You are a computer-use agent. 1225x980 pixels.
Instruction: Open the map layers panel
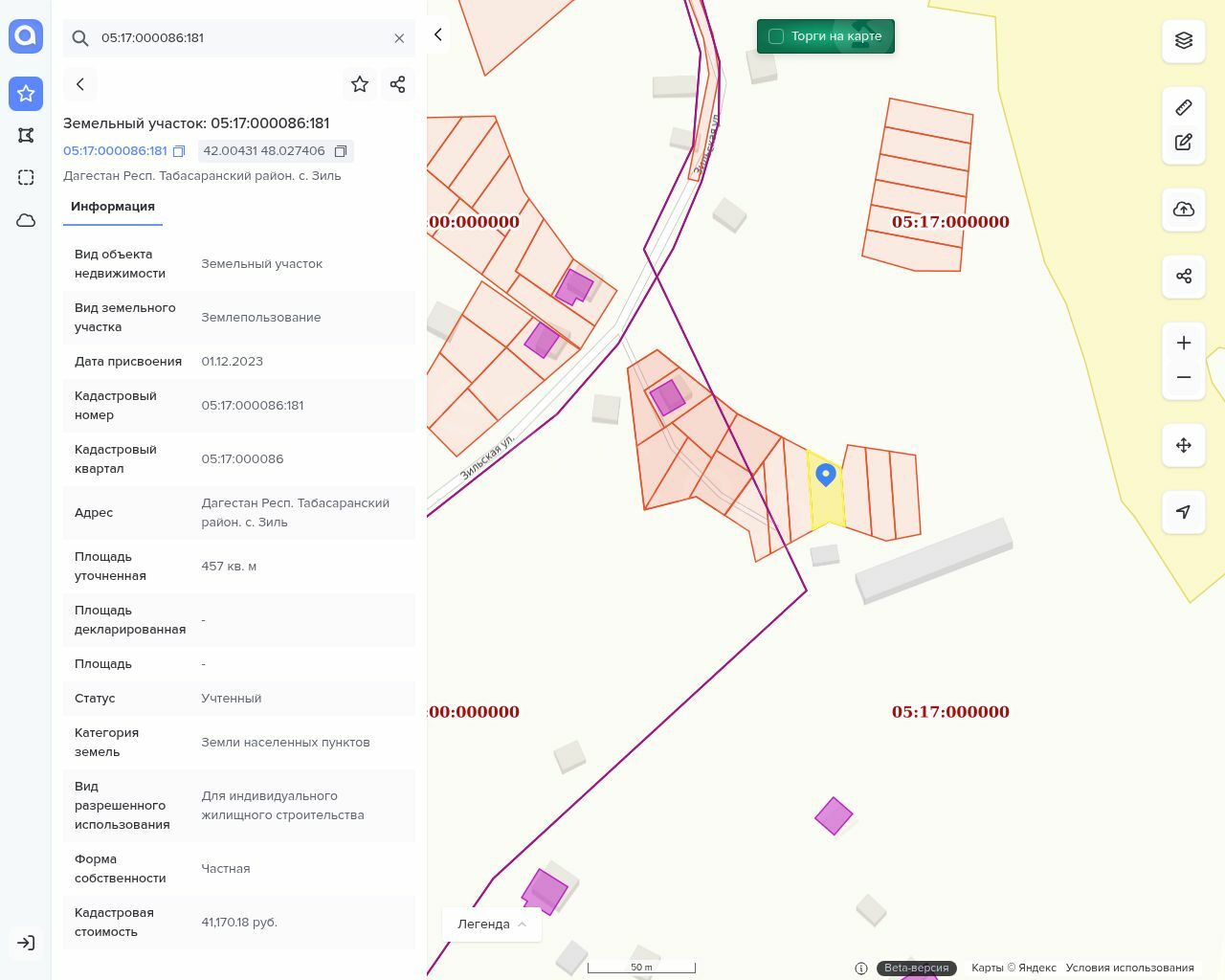point(1183,40)
